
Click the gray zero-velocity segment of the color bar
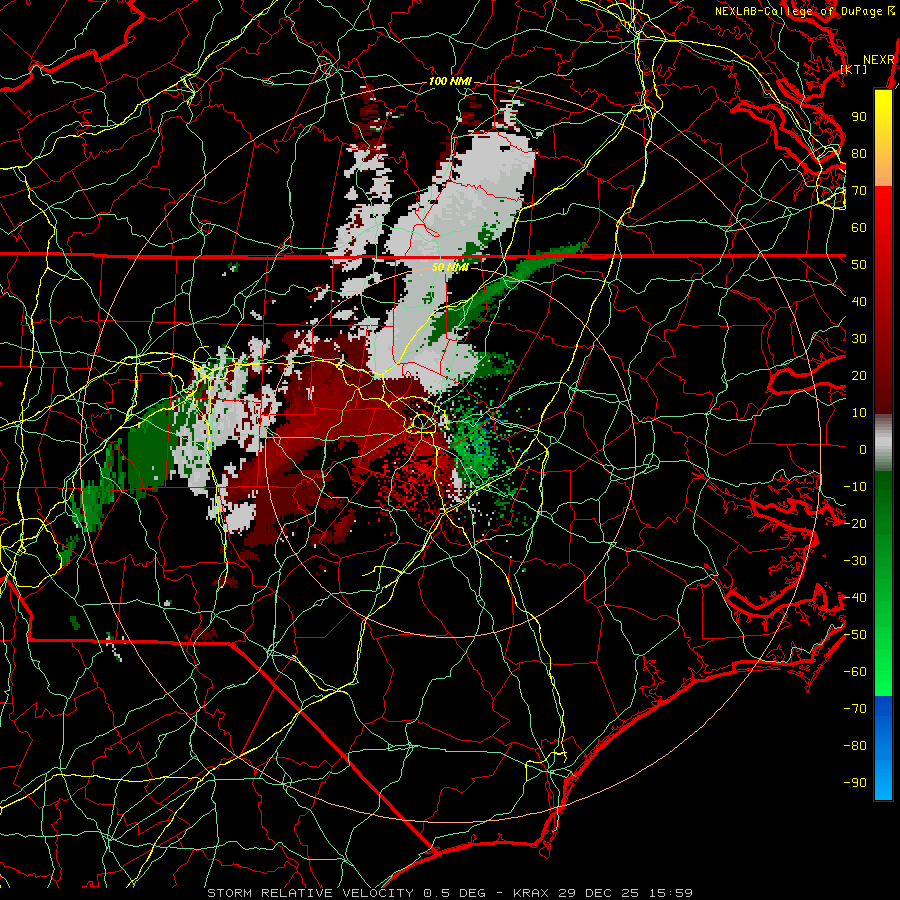pos(883,442)
